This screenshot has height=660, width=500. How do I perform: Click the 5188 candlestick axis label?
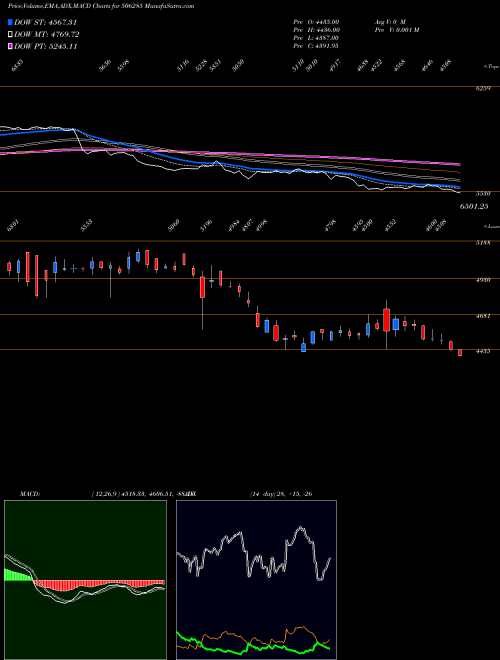point(482,244)
